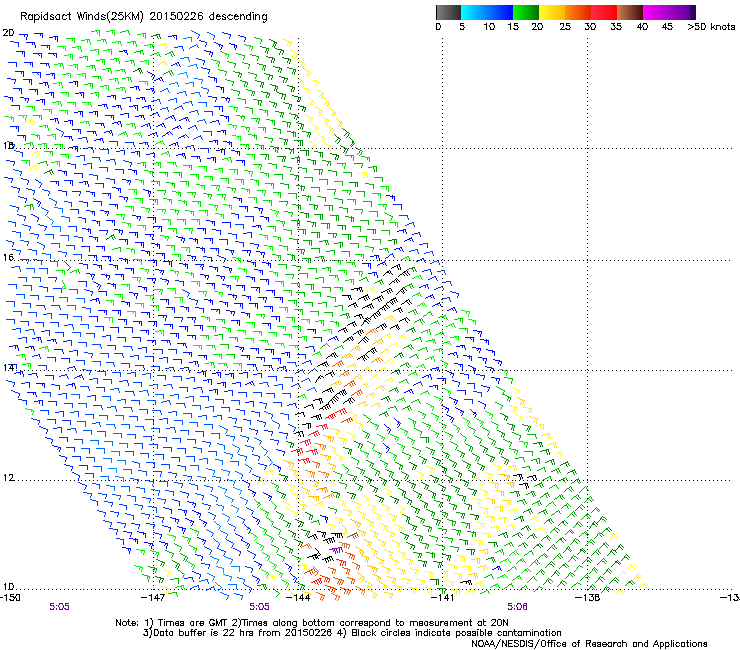
Task: Click the brown 35–40 knots color bar segment
Action: pos(630,12)
